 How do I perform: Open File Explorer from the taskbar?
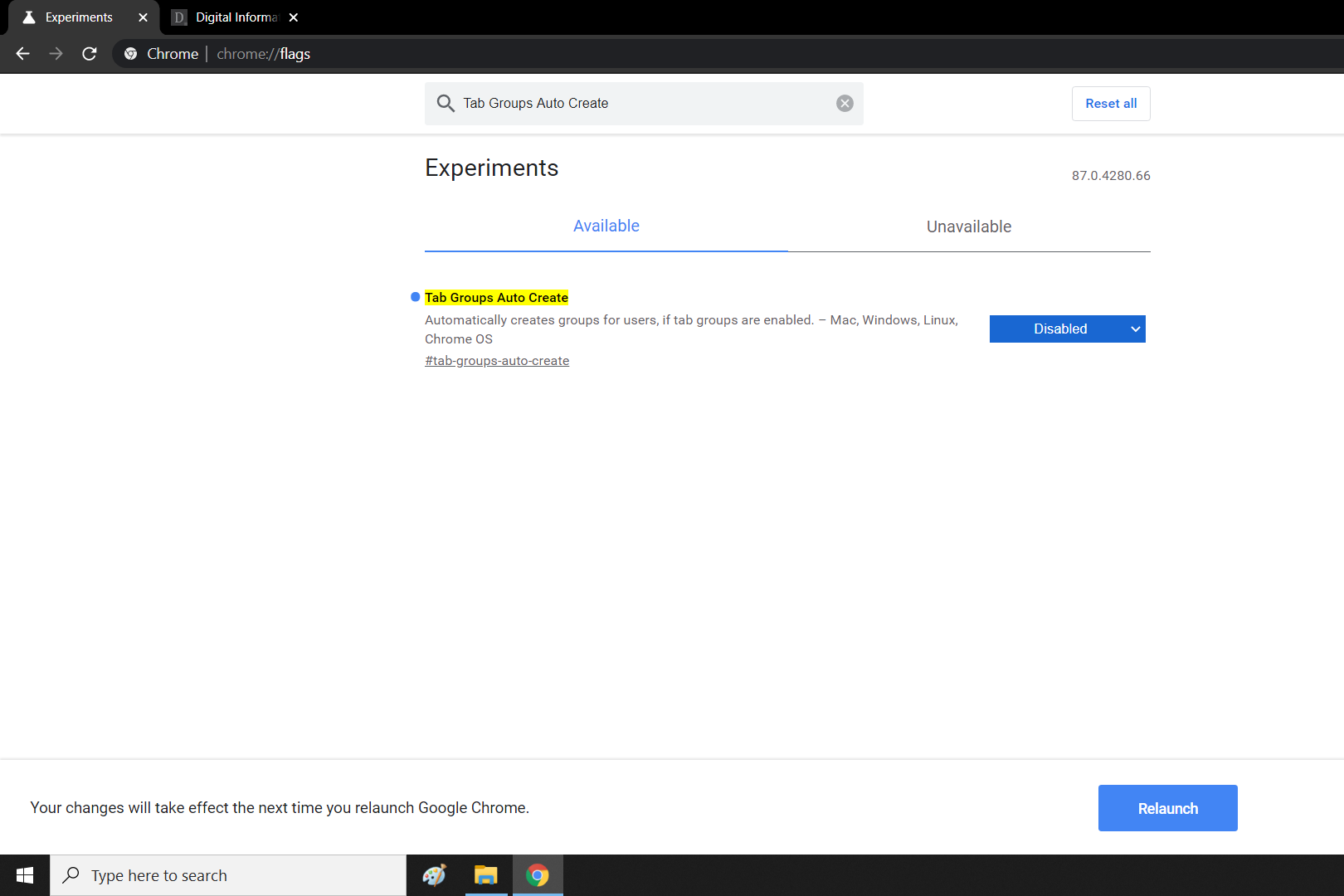click(485, 875)
